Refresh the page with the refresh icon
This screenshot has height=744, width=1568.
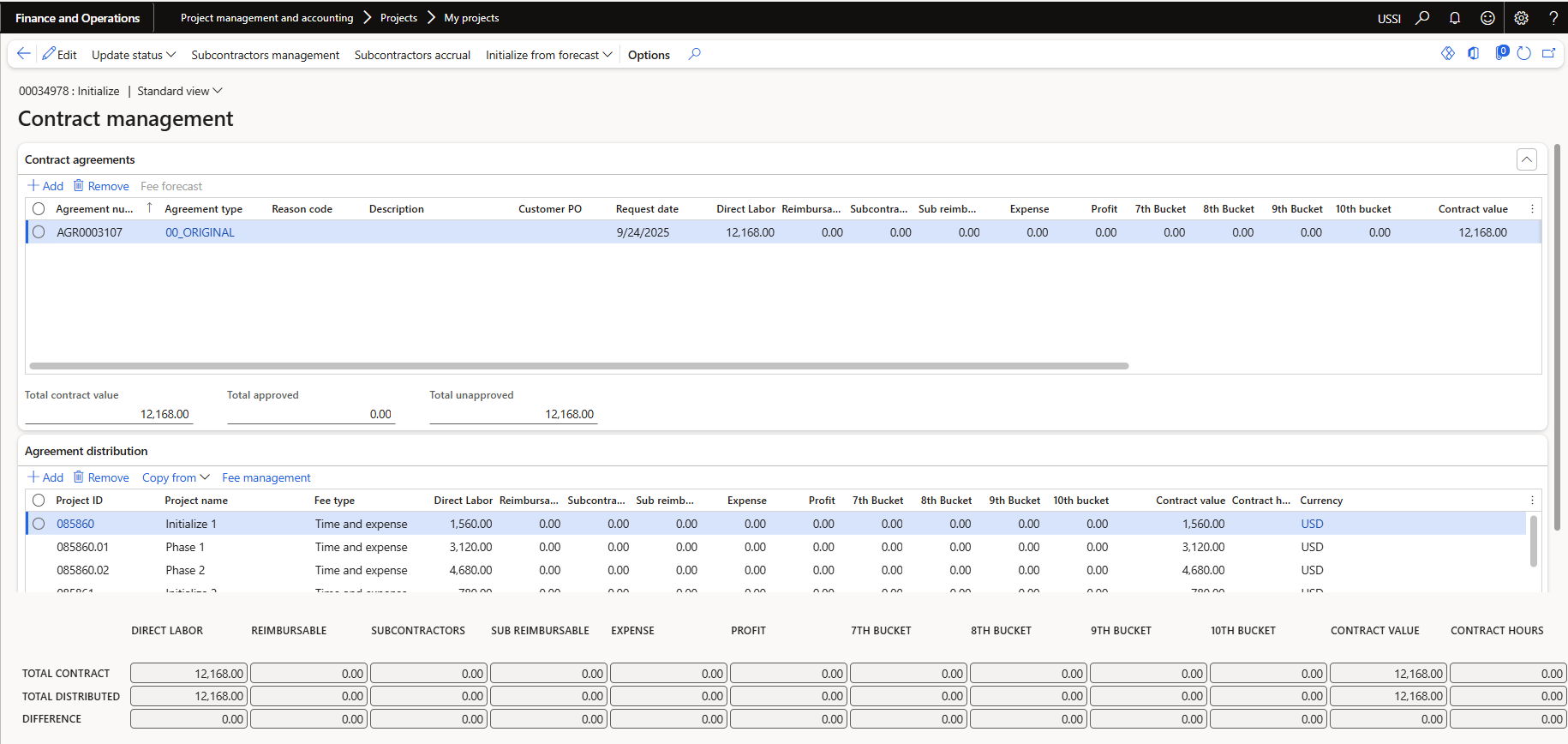1523,54
